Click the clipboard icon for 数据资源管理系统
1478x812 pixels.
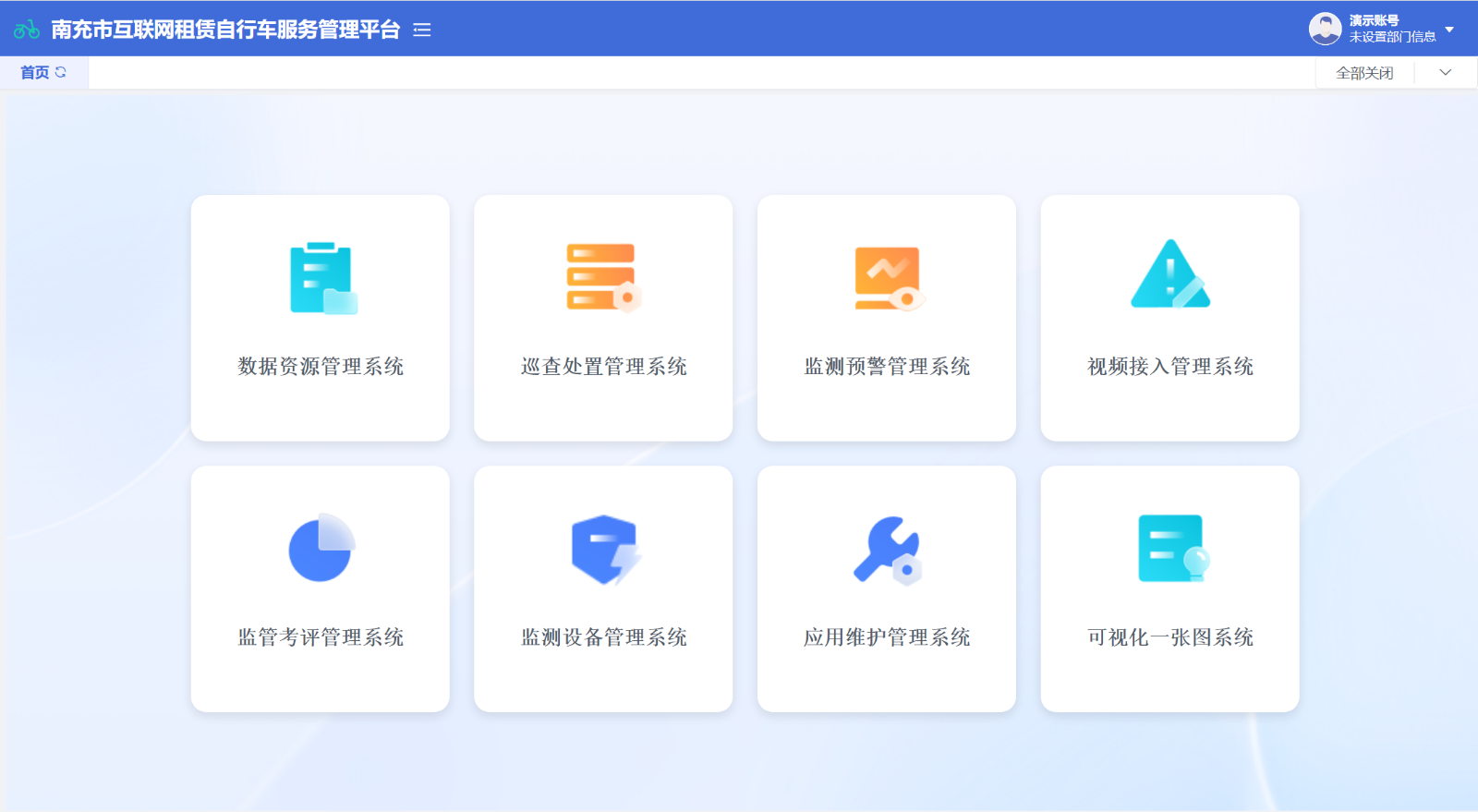tap(322, 278)
